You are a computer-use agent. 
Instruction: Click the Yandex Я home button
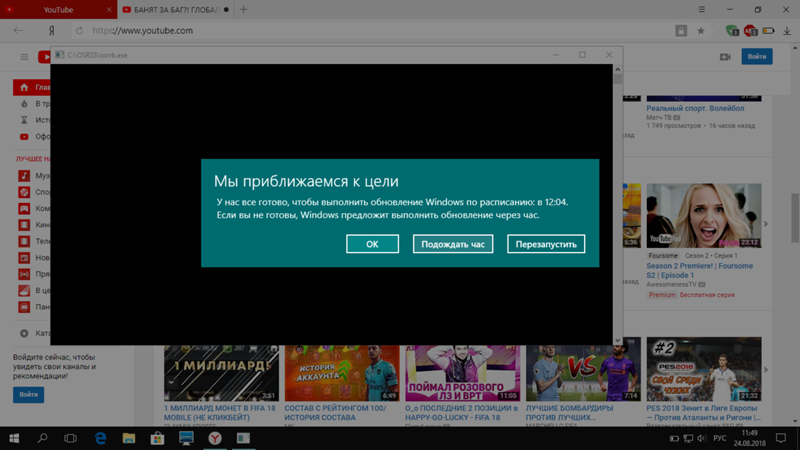point(52,31)
